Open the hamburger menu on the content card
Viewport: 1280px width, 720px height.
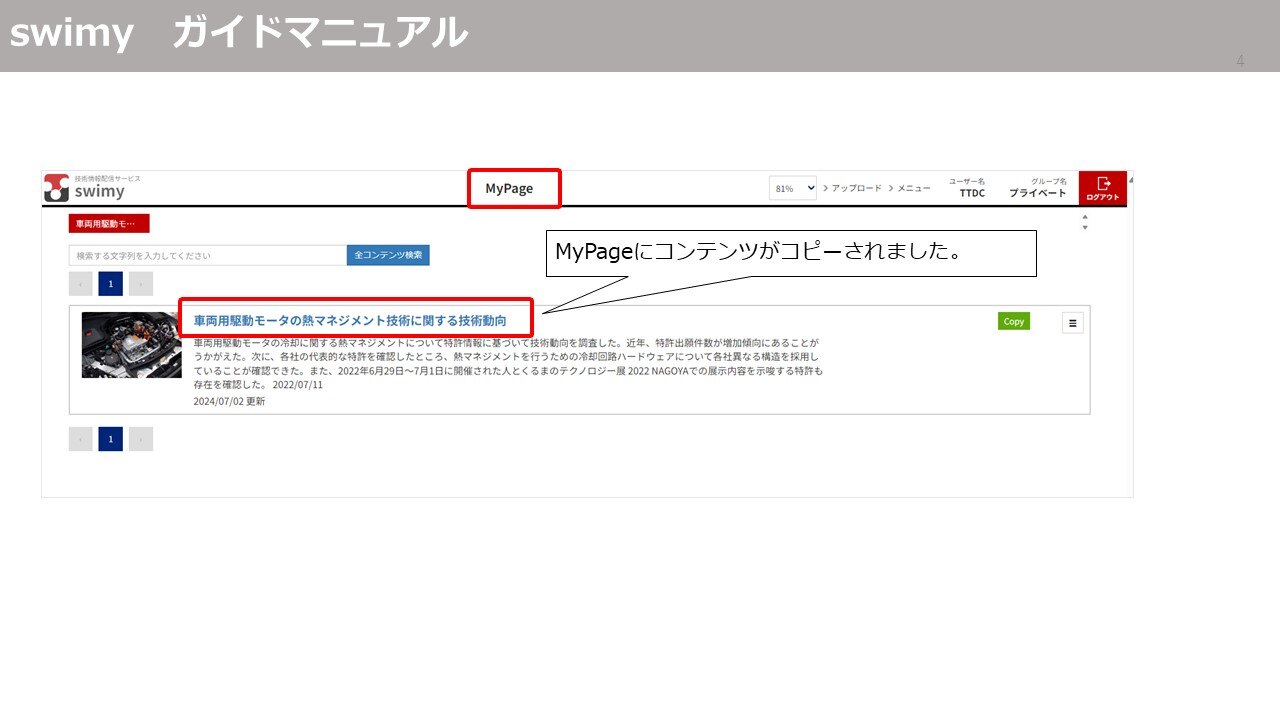pyautogui.click(x=1071, y=321)
